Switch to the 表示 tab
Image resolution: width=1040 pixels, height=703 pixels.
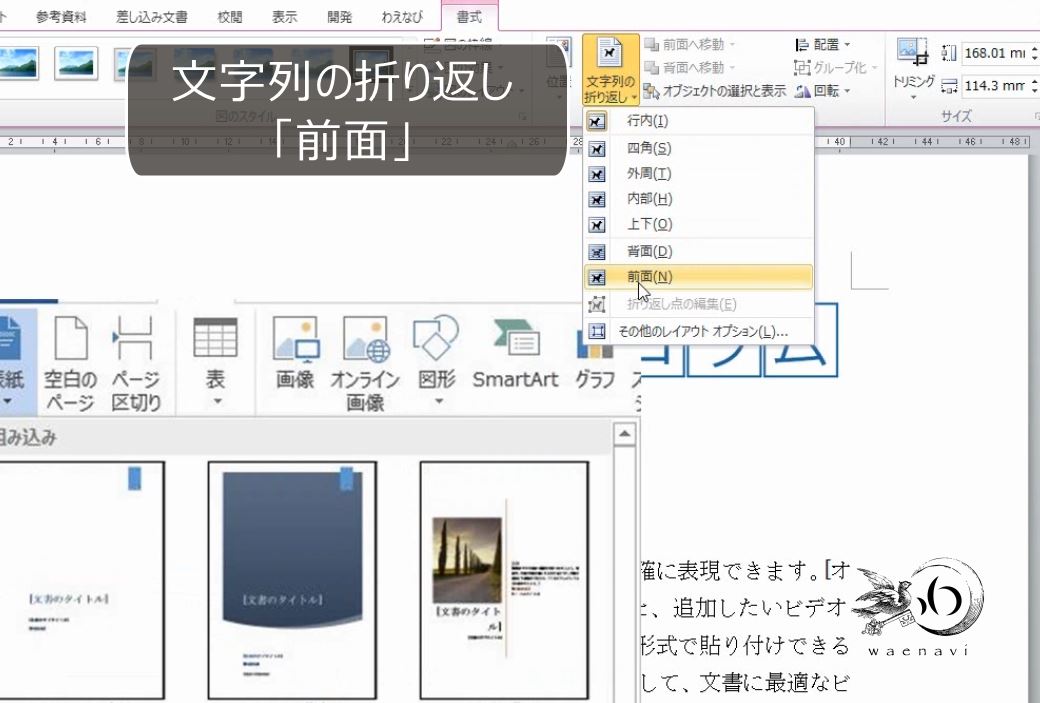coord(285,17)
